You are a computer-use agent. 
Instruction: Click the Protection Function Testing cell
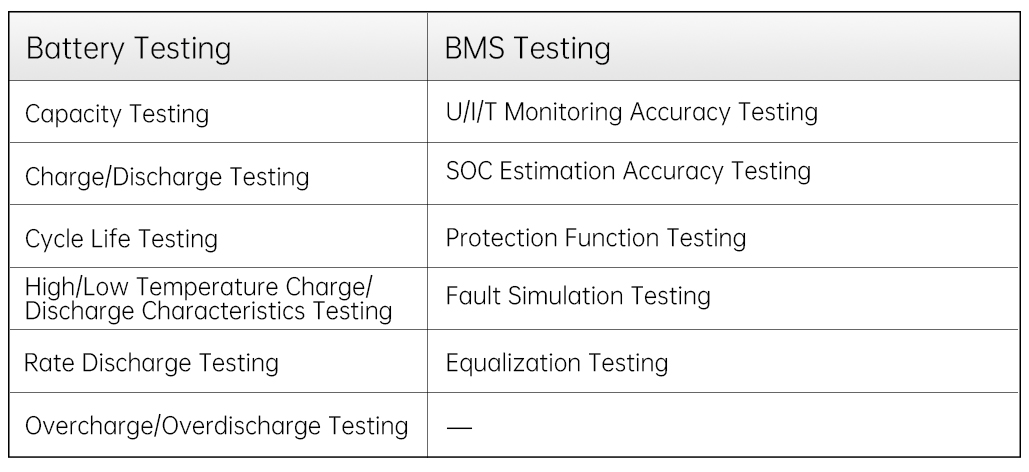click(x=596, y=238)
